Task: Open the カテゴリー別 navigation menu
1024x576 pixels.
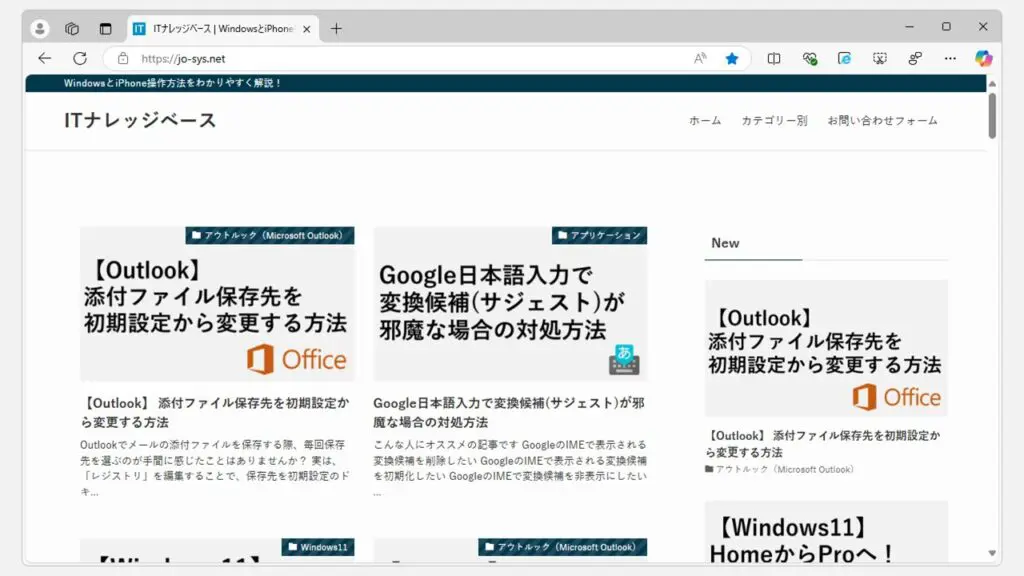Action: (x=774, y=121)
